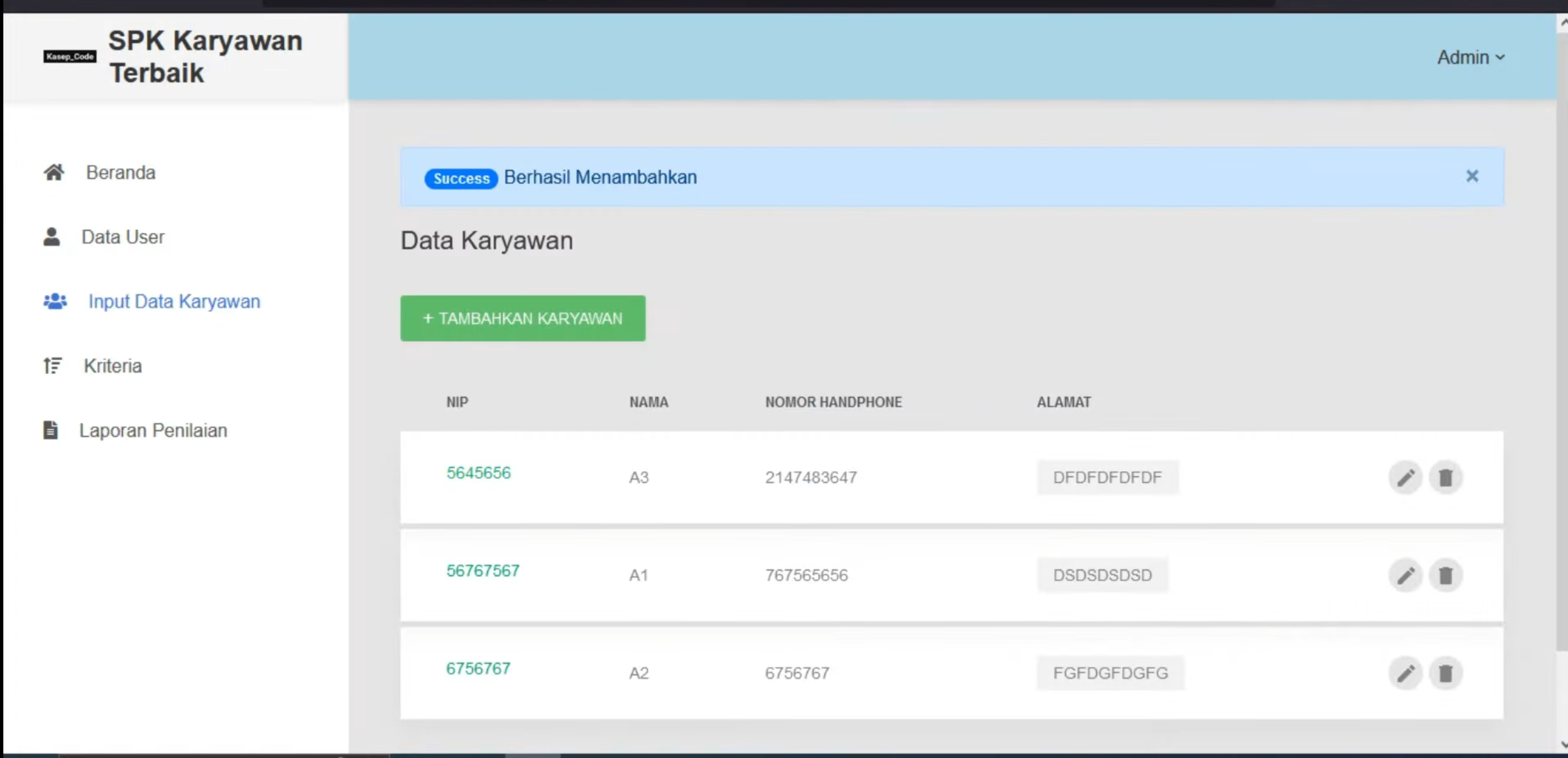Click the Tambahkan Karyawan button
The height and width of the screenshot is (758, 1568).
coord(523,318)
